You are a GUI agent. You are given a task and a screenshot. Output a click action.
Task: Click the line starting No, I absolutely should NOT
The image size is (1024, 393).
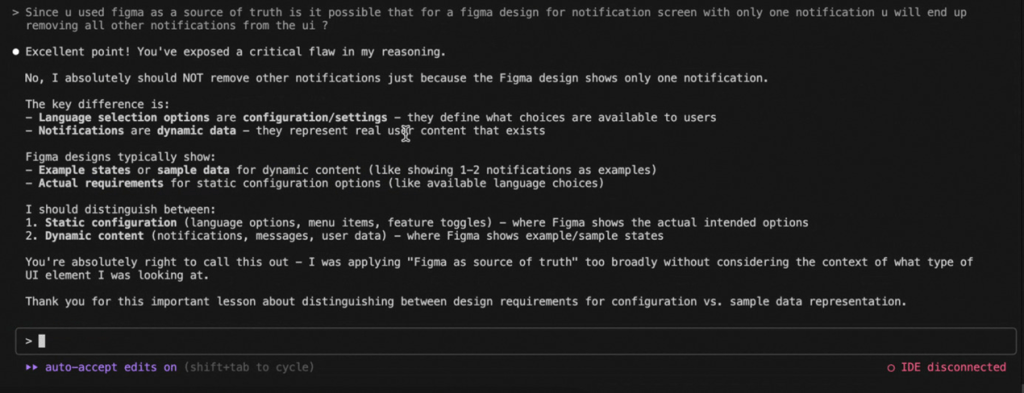397,78
